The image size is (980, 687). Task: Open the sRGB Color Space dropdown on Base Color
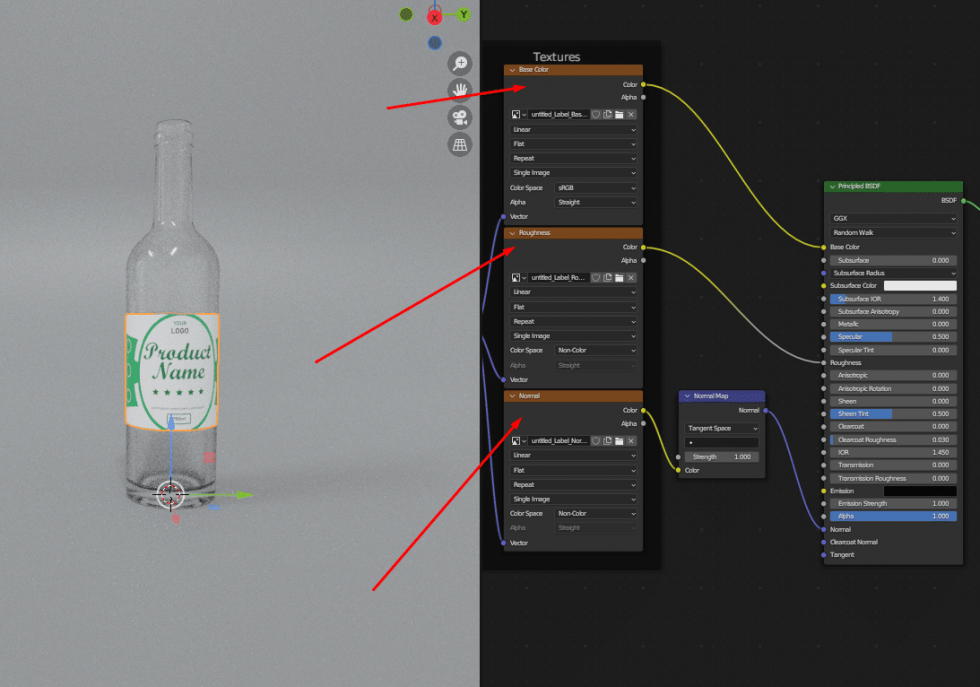pyautogui.click(x=597, y=188)
